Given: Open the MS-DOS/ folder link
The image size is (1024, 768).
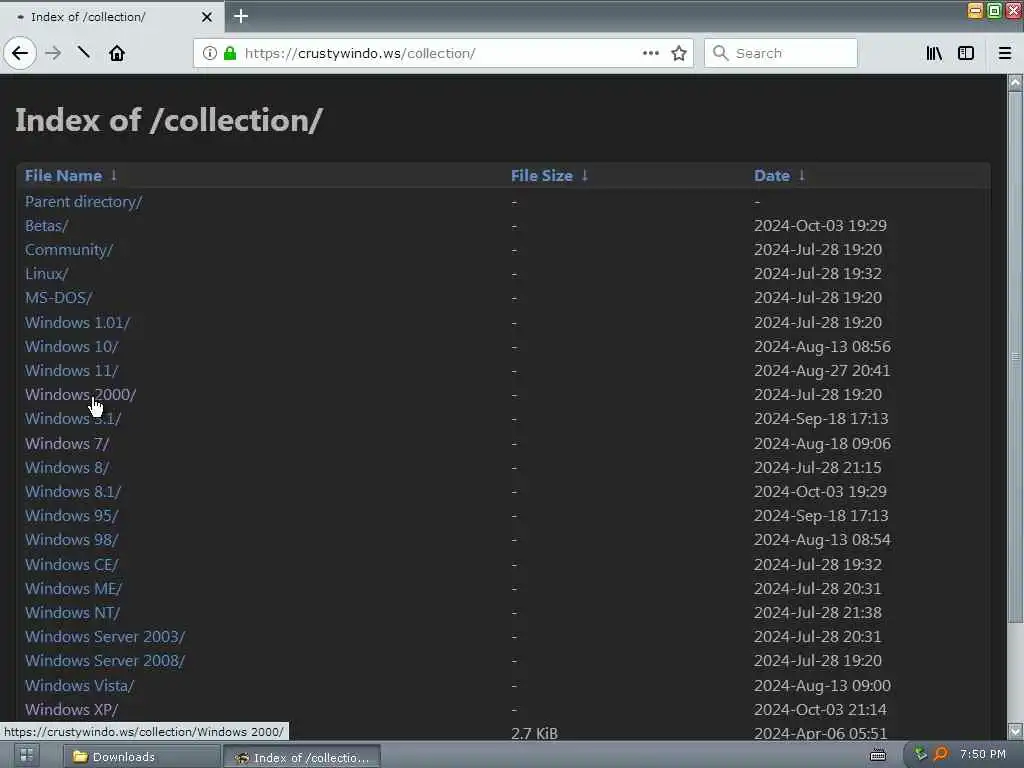Looking at the screenshot, I should click(59, 298).
